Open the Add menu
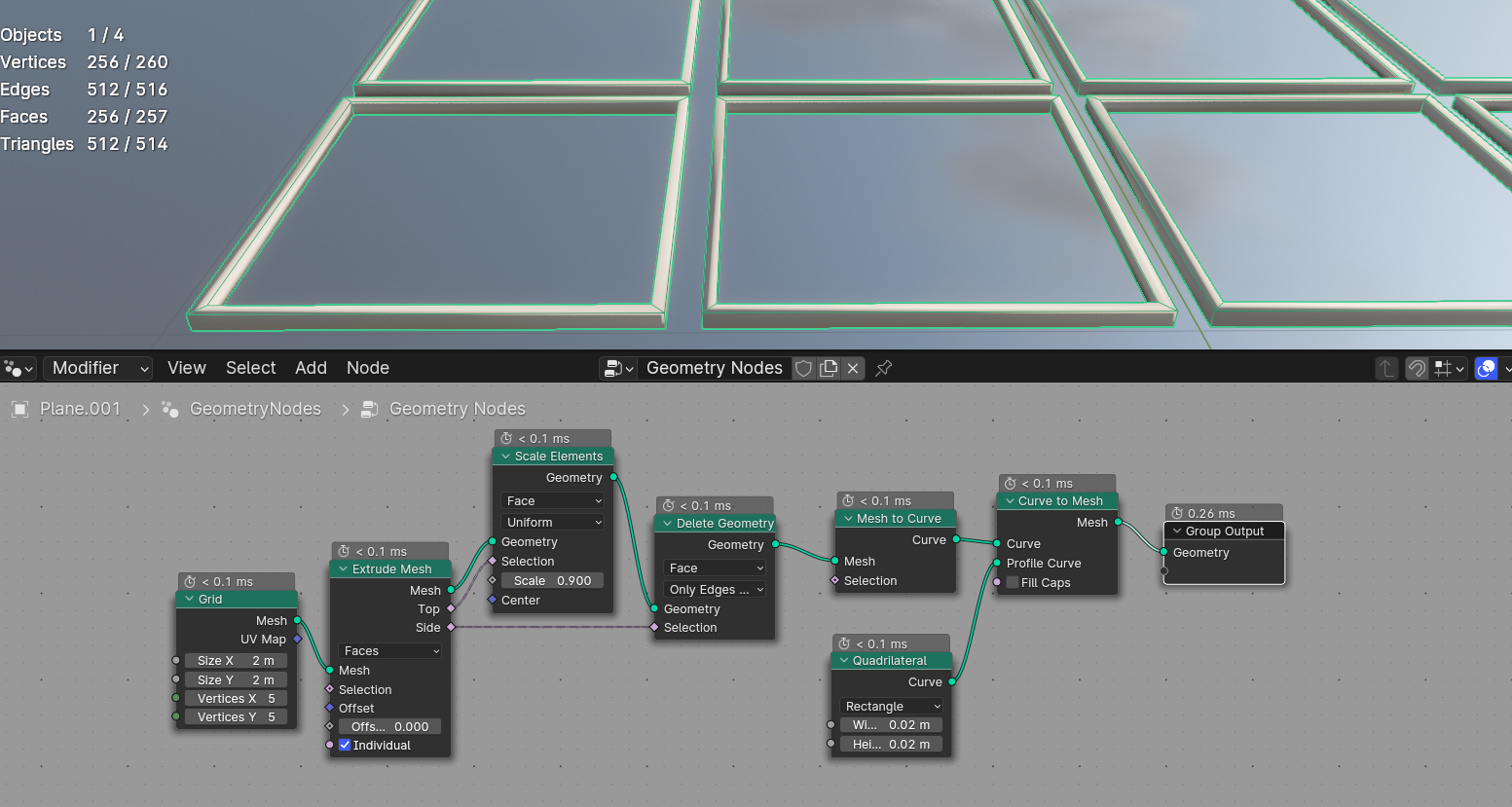 [x=311, y=368]
